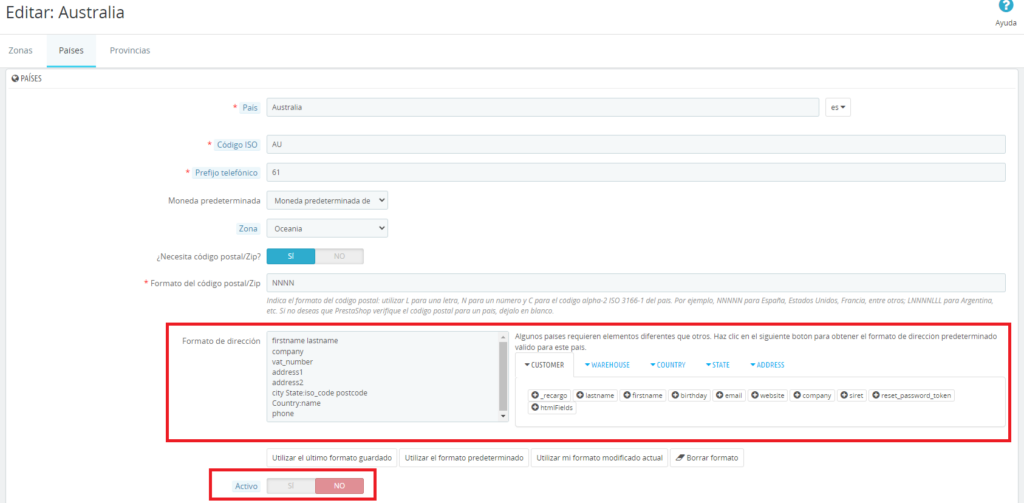Switch to the Provincias tab
This screenshot has width=1024, height=503.
click(x=130, y=50)
